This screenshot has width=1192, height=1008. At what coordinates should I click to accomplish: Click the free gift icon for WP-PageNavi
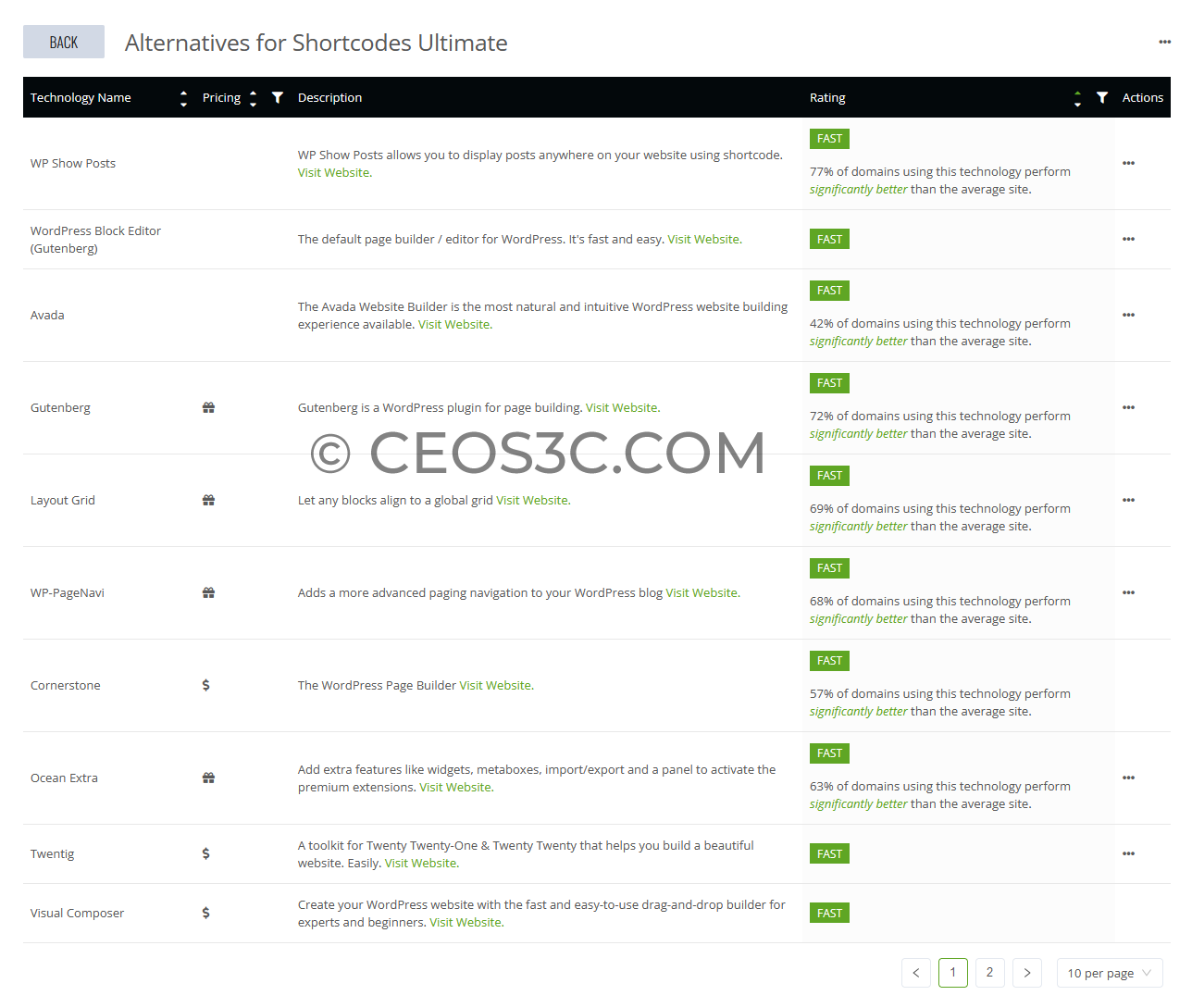[x=208, y=592]
